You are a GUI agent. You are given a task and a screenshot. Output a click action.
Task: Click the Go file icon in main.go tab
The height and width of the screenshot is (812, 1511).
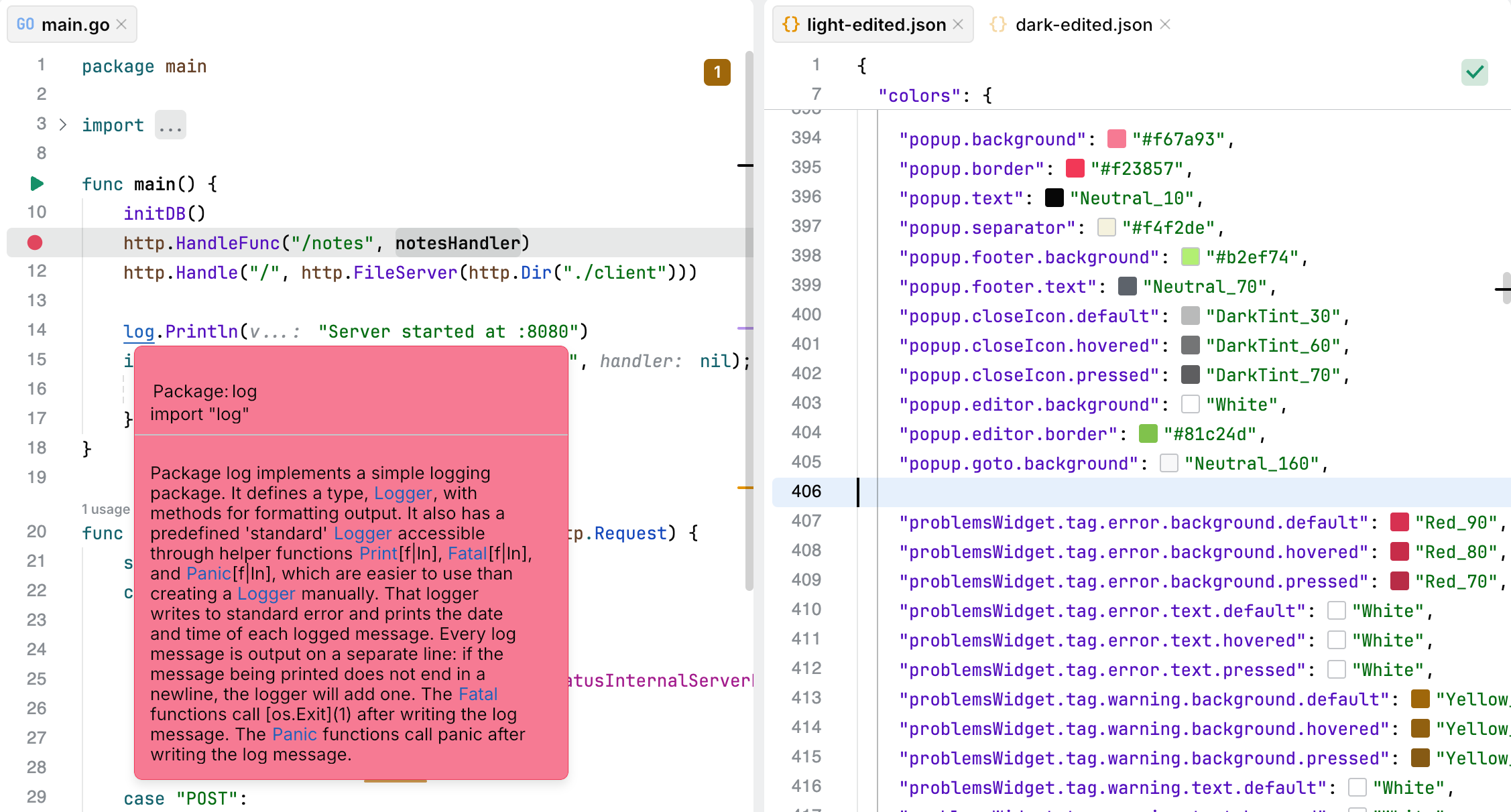click(25, 24)
